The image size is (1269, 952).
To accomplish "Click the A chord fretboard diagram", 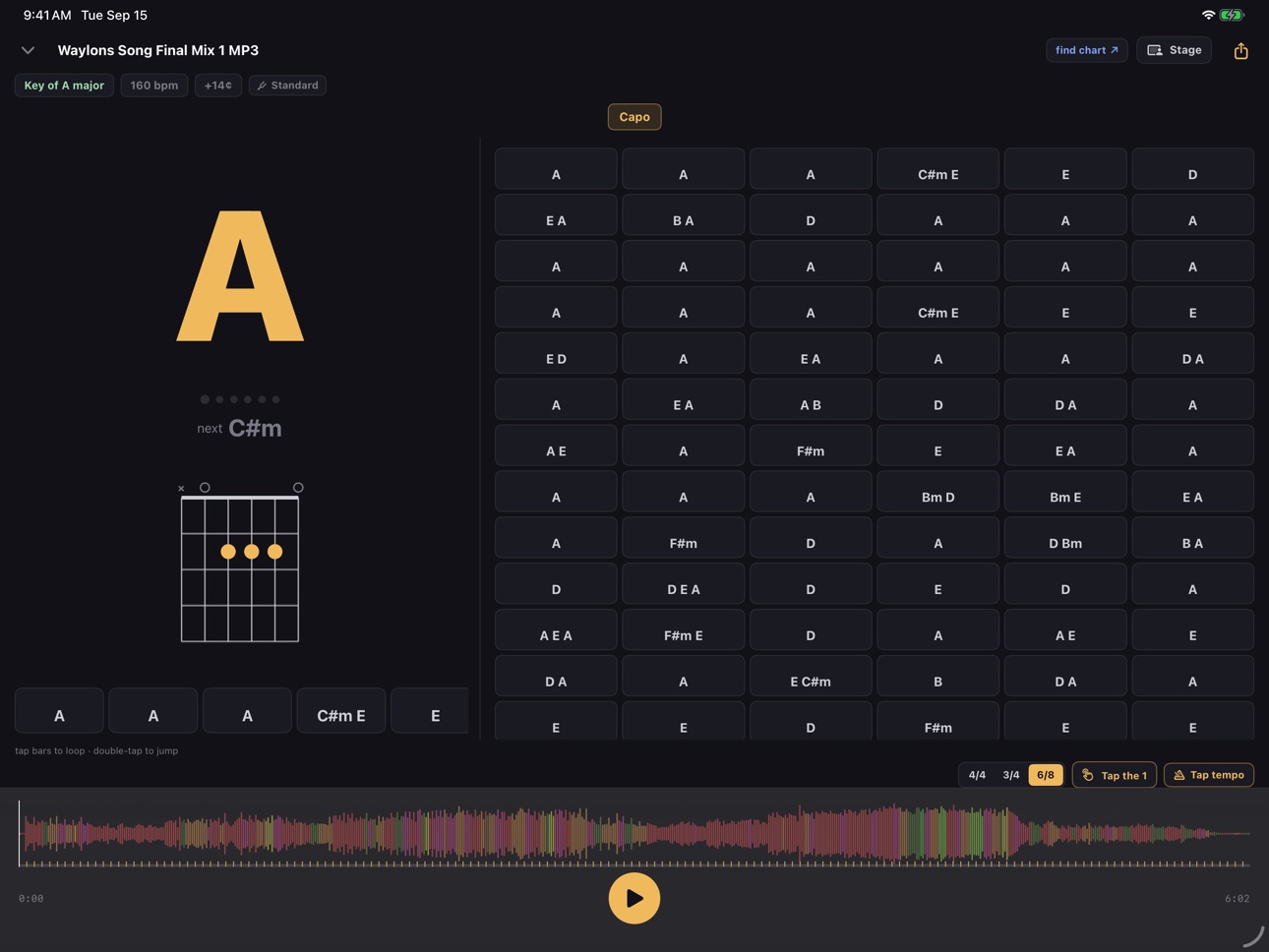I will tap(240, 563).
